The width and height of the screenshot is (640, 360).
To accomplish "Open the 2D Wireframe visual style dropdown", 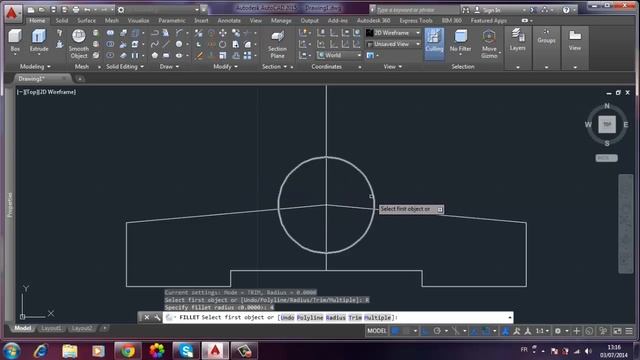I will pos(393,33).
